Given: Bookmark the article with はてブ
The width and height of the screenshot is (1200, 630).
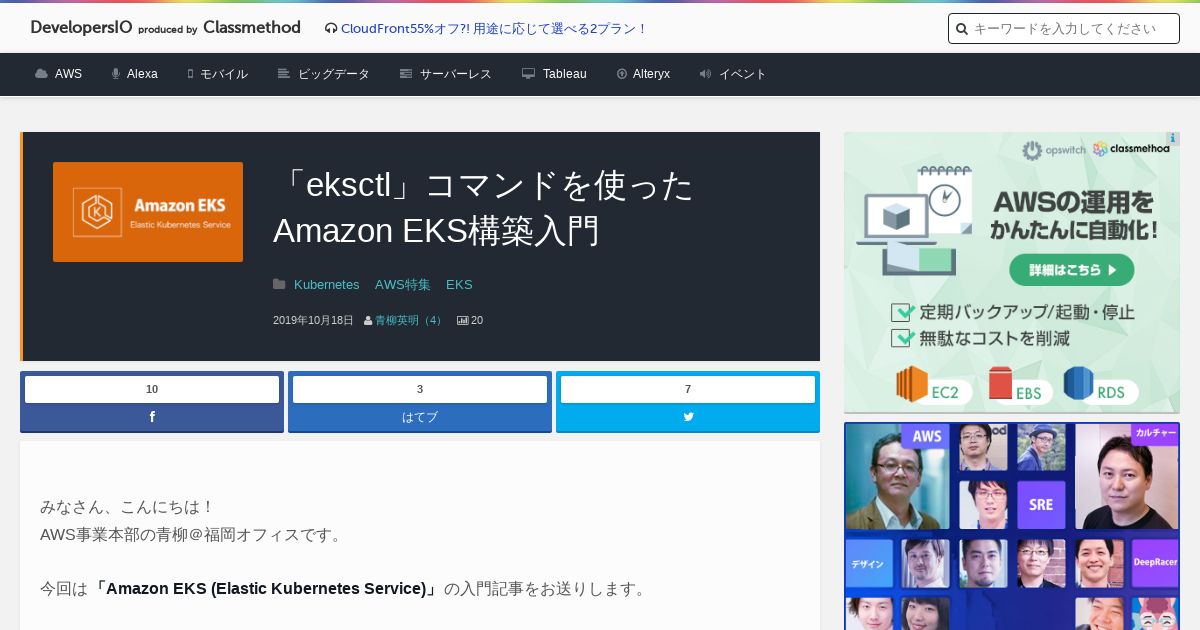Looking at the screenshot, I should pos(420,417).
